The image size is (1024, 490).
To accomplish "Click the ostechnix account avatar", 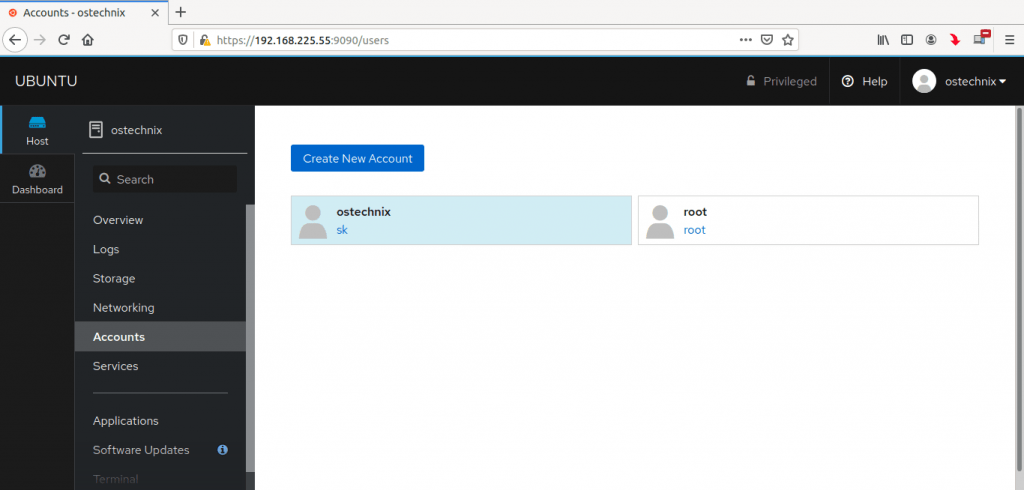I will tap(313, 221).
